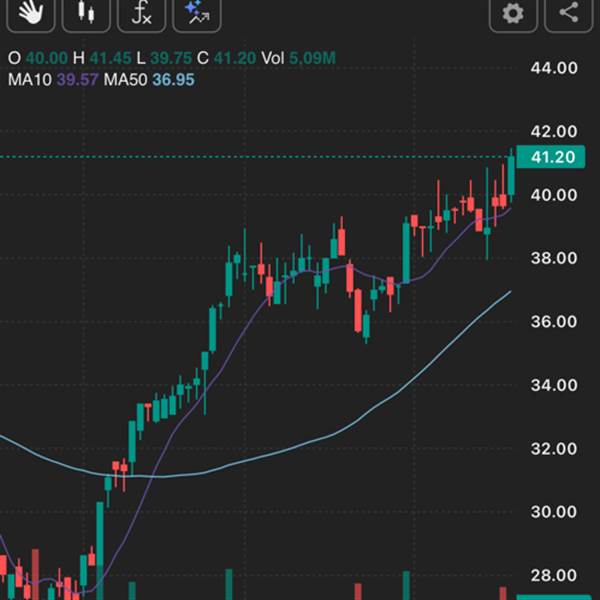This screenshot has height=600, width=600.
Task: Tap the AI sparkle trend analysis icon
Action: point(197,13)
